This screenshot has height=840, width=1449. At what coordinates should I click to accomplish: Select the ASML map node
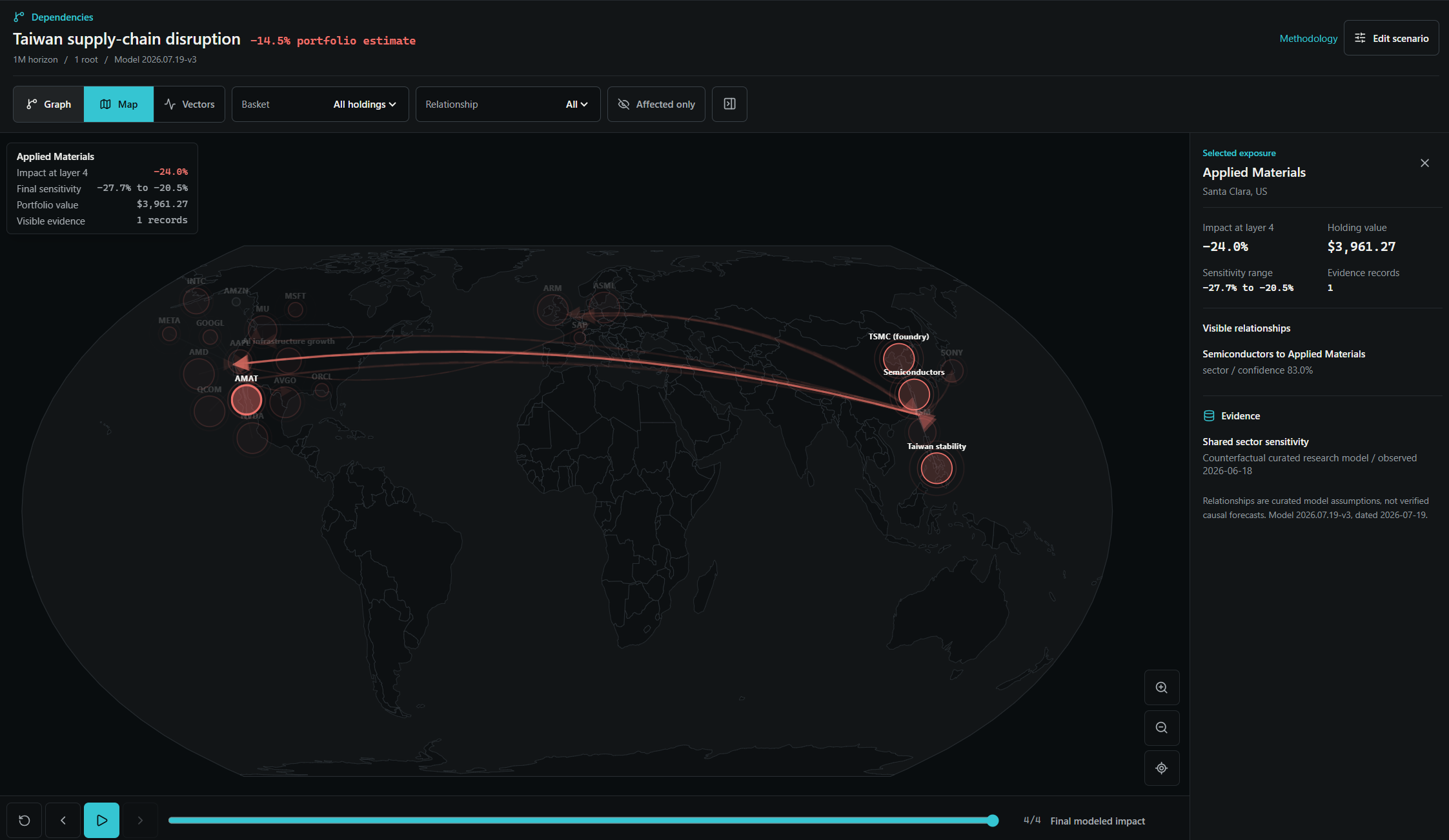[604, 307]
